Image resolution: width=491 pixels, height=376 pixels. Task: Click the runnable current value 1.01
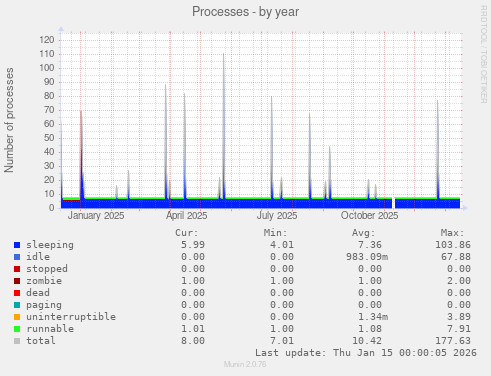[193, 329]
